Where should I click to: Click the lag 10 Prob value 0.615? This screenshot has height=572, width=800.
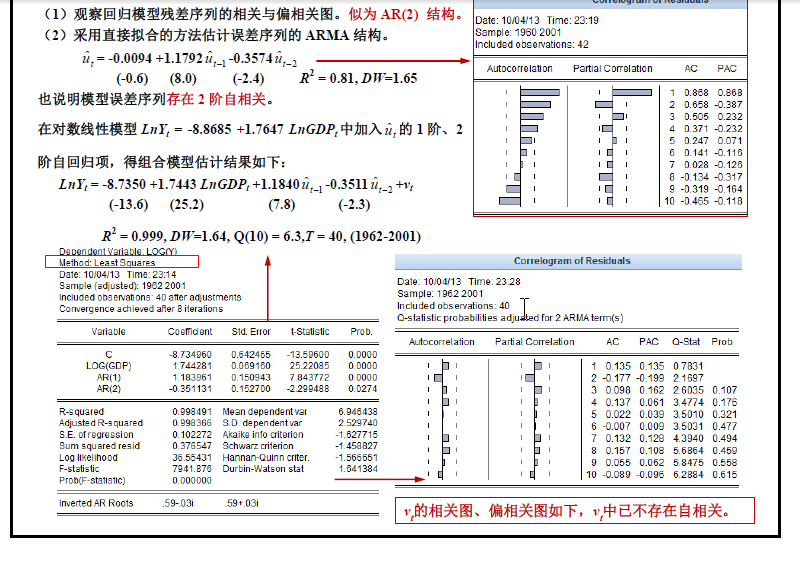[724, 475]
